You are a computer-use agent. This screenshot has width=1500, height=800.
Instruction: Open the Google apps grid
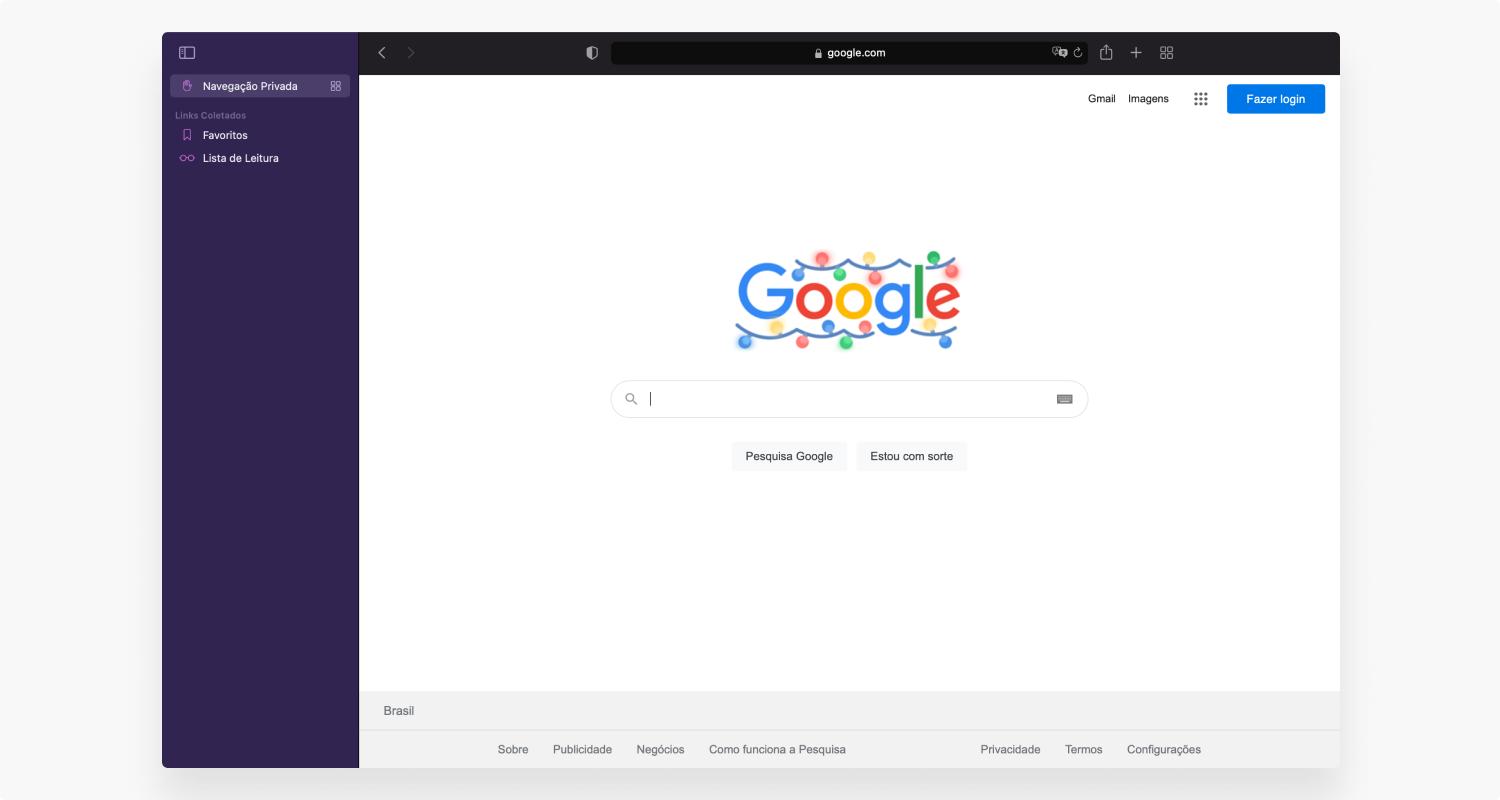1201,99
